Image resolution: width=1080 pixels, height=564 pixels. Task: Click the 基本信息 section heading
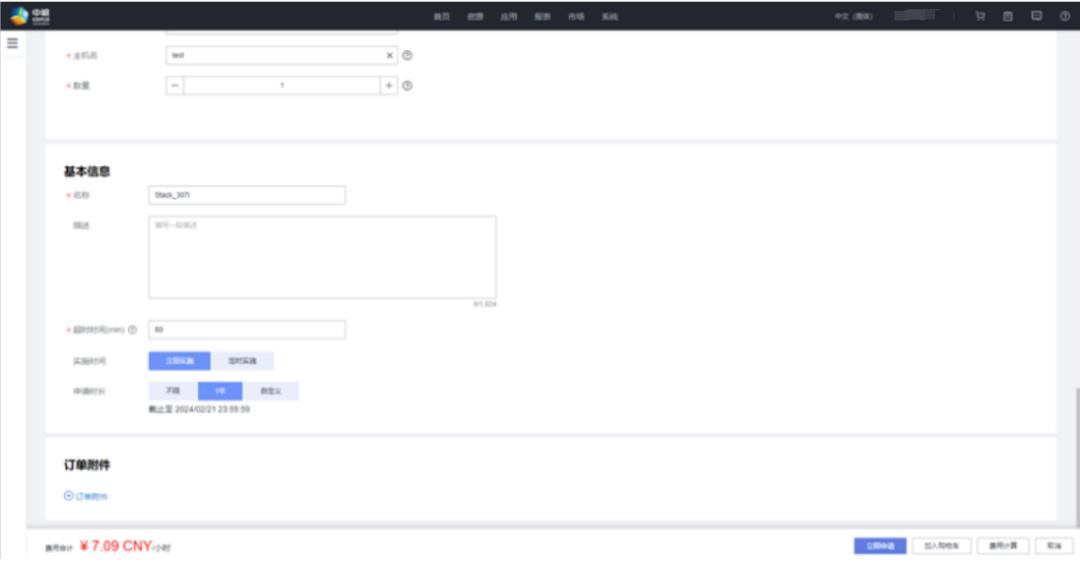pyautogui.click(x=87, y=171)
